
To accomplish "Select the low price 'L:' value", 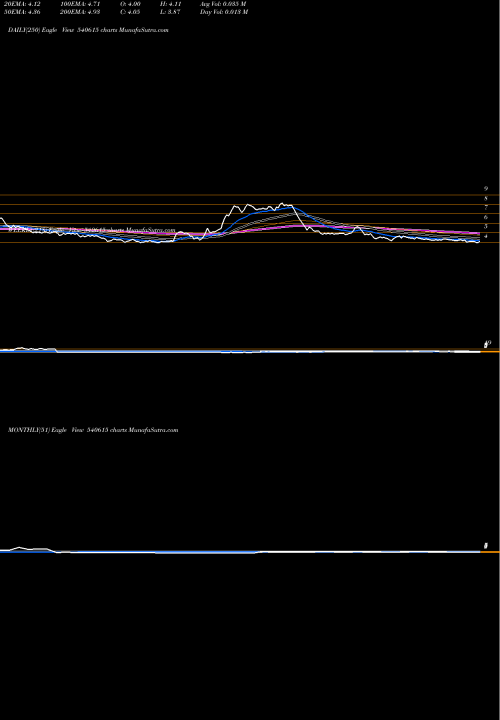I will pos(170,12).
